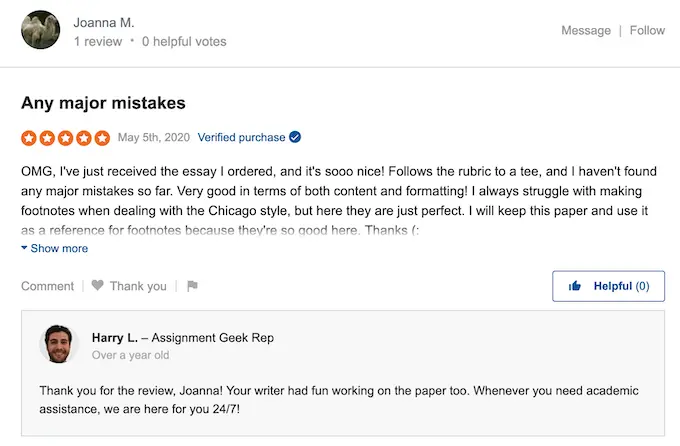Viewport: 680px width, 446px height.
Task: Click the fifth orange rating star
Action: click(102, 138)
